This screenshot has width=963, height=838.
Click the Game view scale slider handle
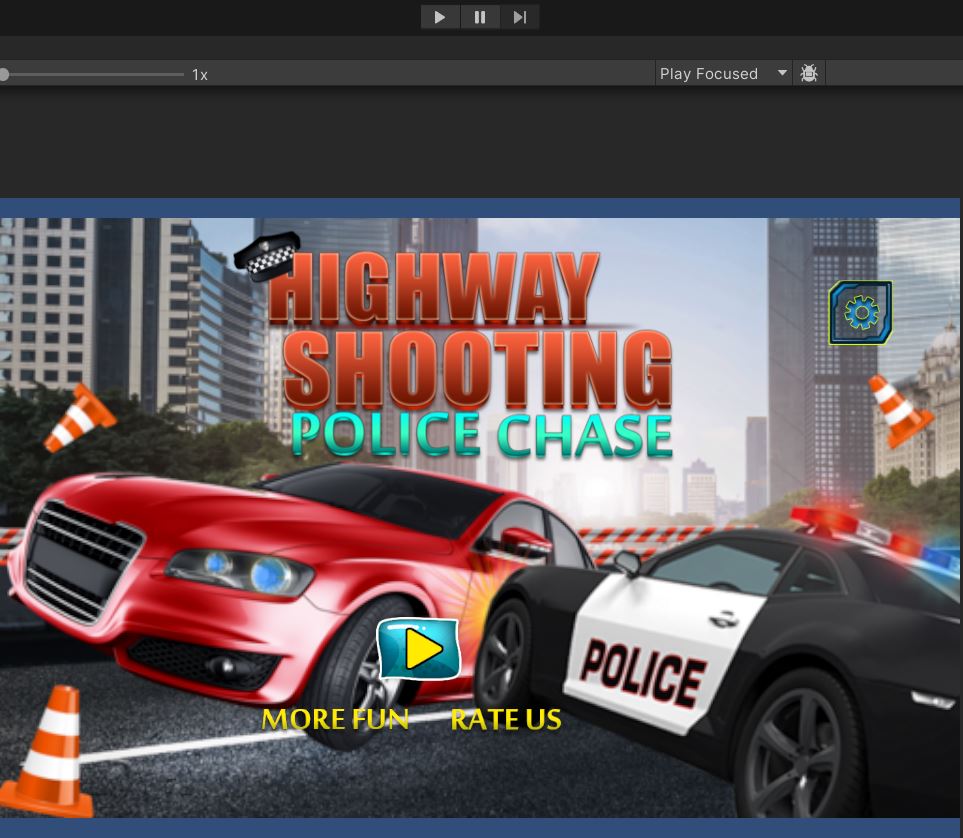point(4,74)
